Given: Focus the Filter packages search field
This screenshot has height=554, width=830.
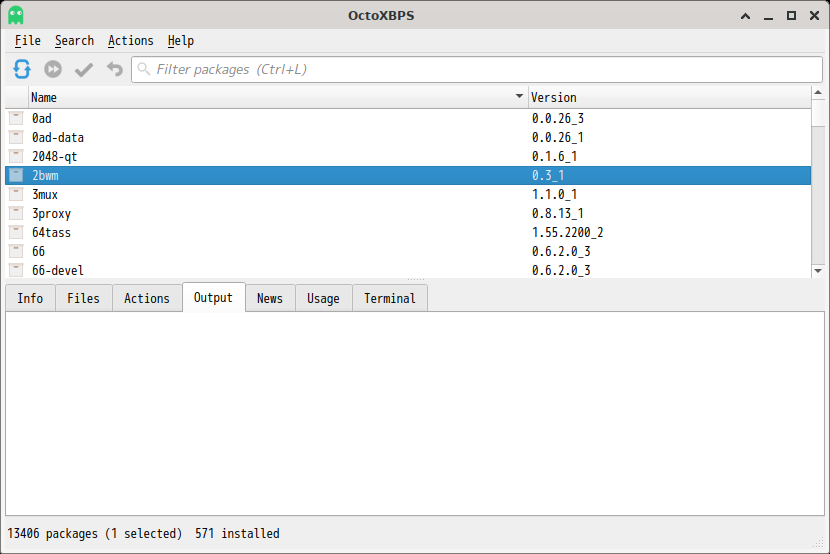Looking at the screenshot, I should pos(476,69).
